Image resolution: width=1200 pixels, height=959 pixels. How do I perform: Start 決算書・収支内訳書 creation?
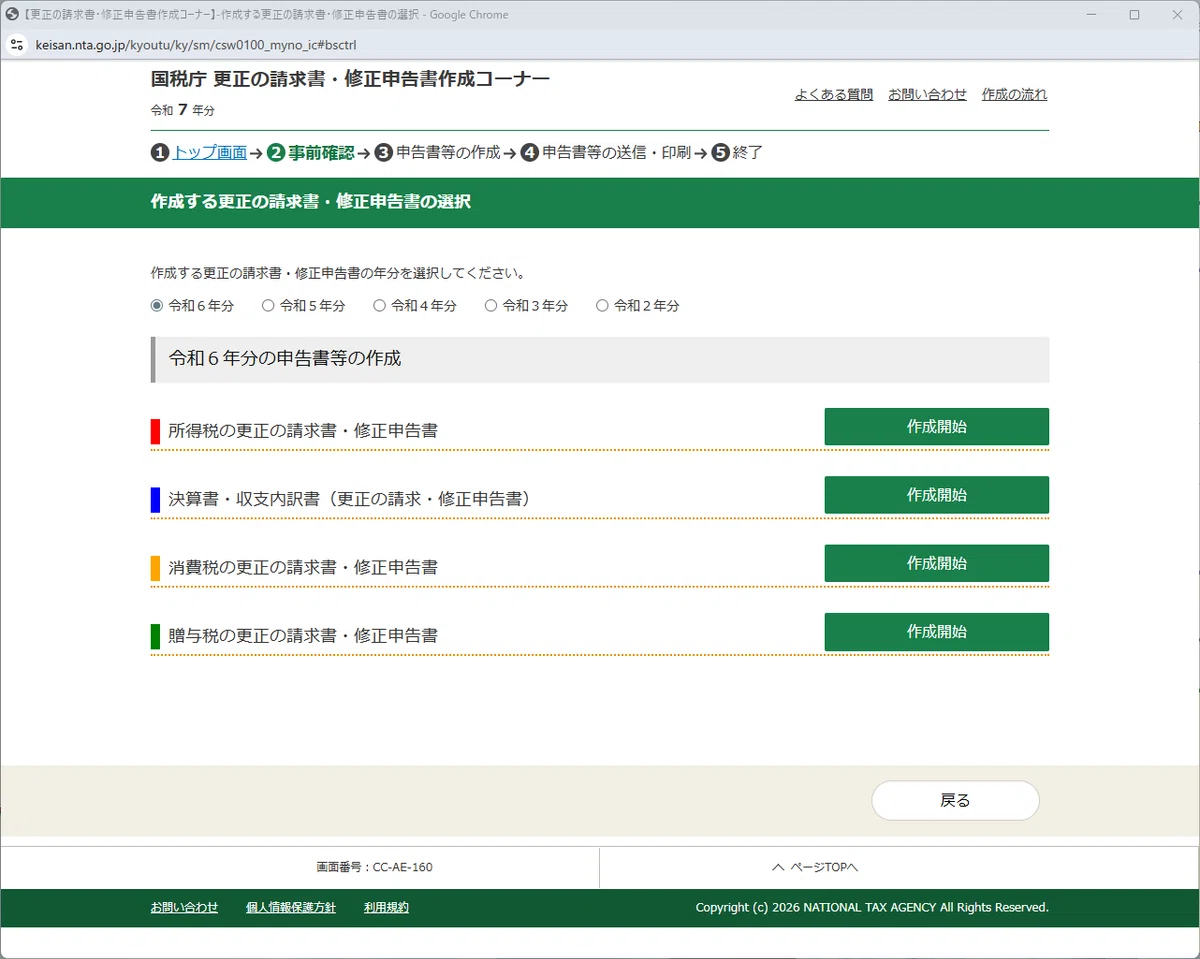(936, 495)
